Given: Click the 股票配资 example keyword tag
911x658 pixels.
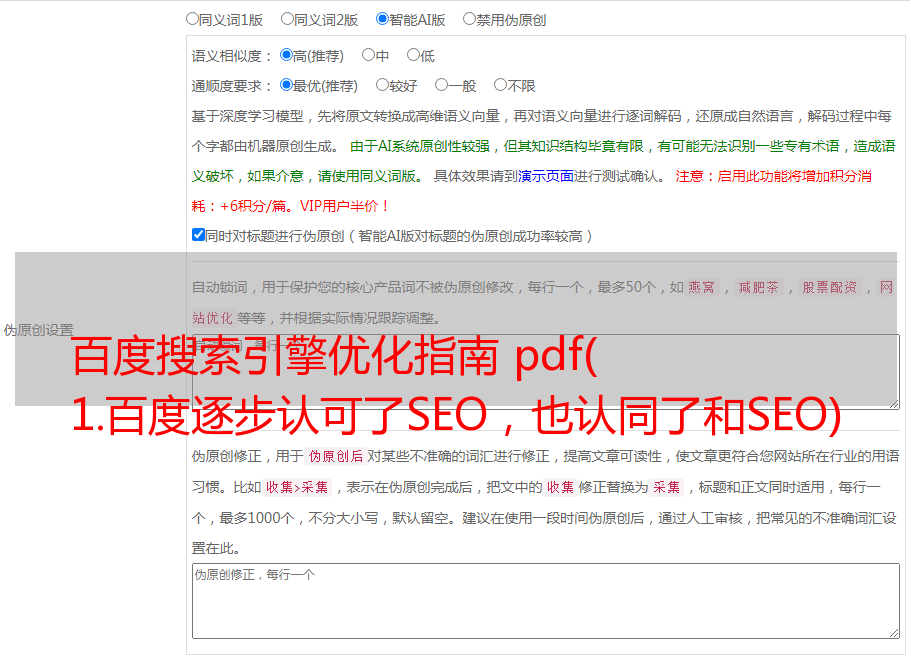Looking at the screenshot, I should (830, 287).
